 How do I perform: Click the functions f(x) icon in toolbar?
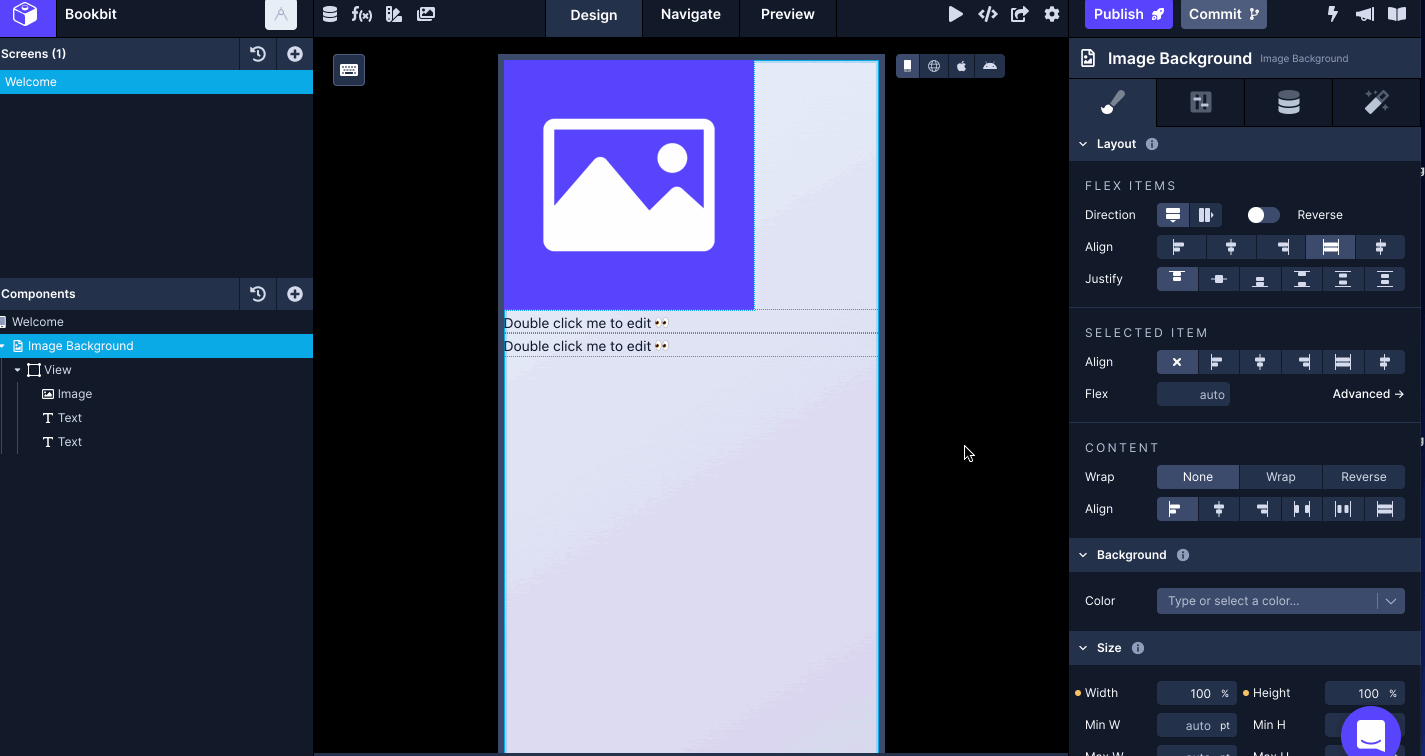pyautogui.click(x=362, y=14)
